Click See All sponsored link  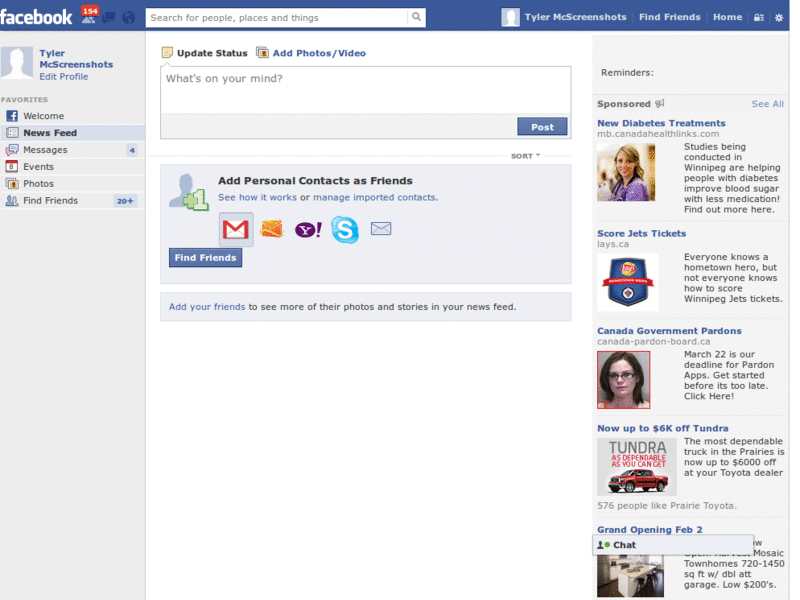(x=767, y=104)
